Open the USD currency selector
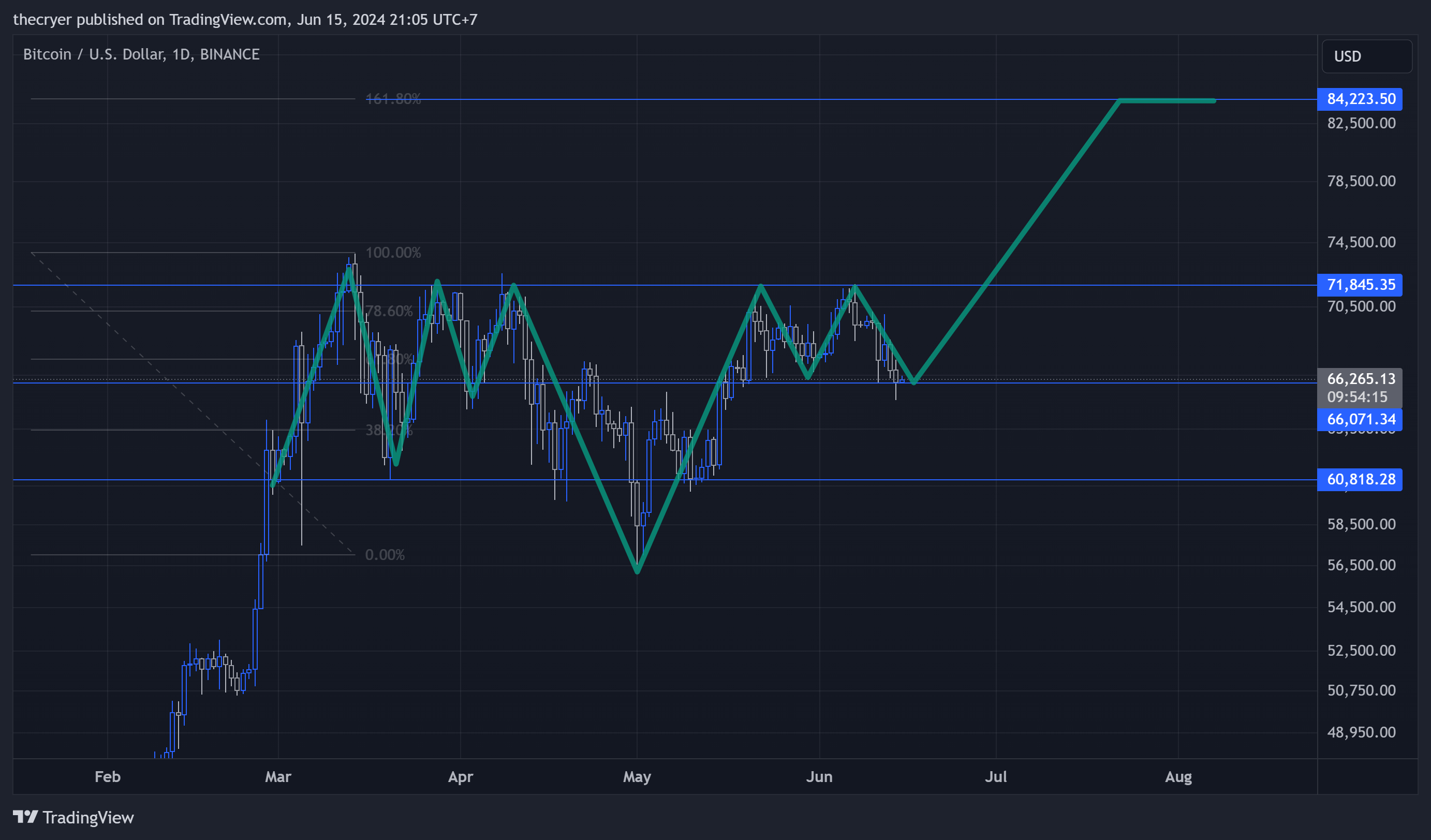Viewport: 1431px width, 840px height. (1367, 56)
